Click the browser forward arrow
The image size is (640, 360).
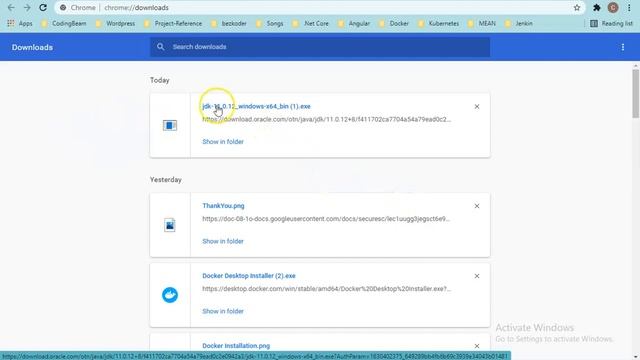point(27,8)
